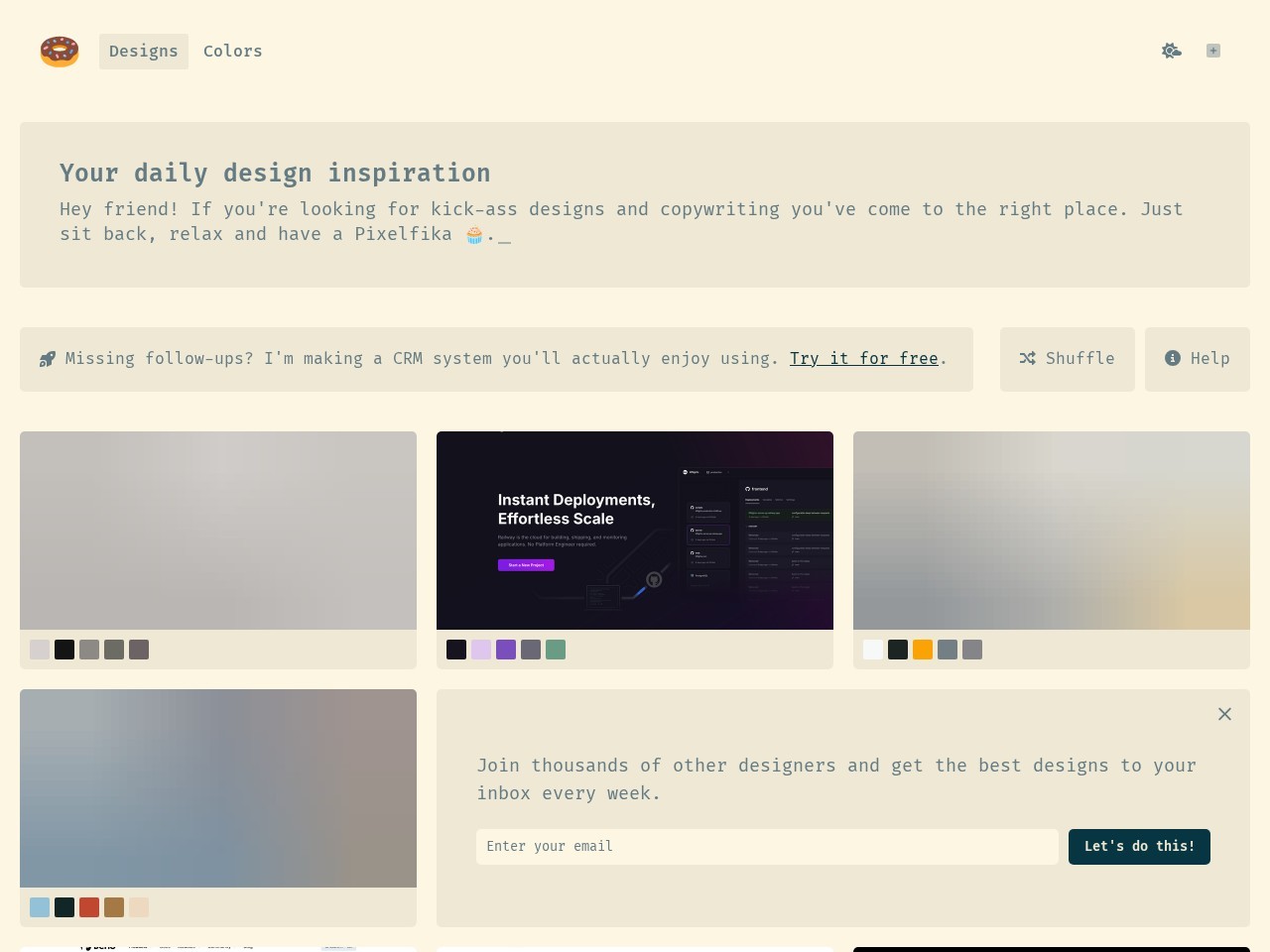The image size is (1270, 952).
Task: Open the first gray design thumbnail
Action: click(218, 531)
